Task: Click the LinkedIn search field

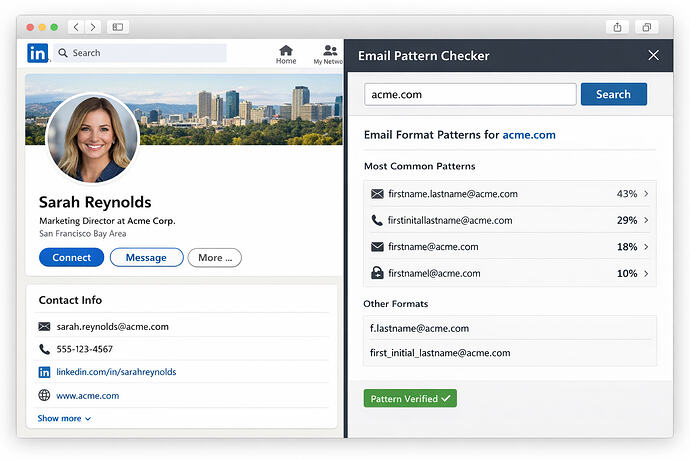Action: [x=140, y=53]
